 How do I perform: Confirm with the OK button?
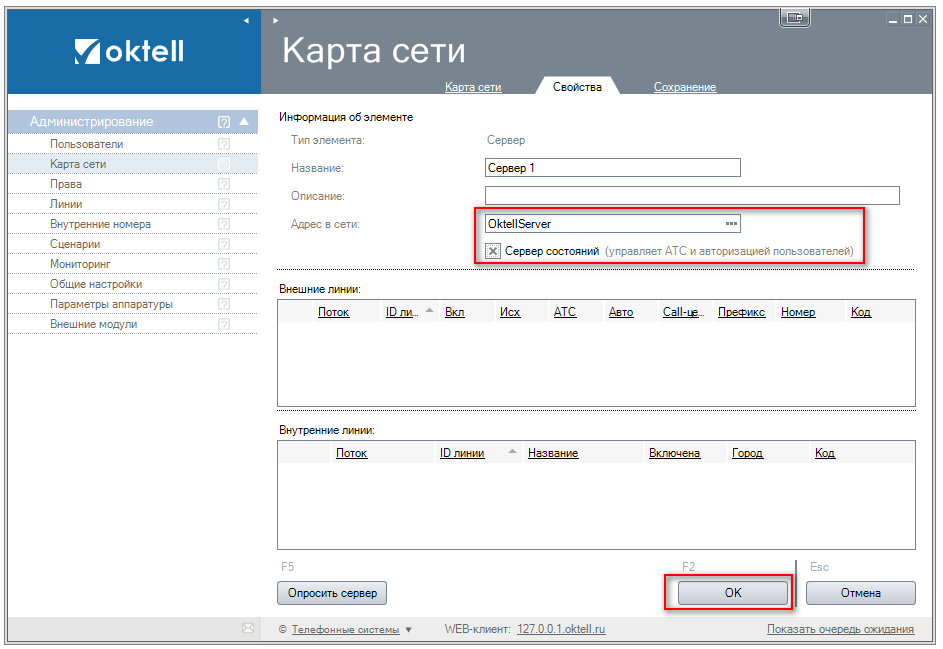click(x=732, y=593)
